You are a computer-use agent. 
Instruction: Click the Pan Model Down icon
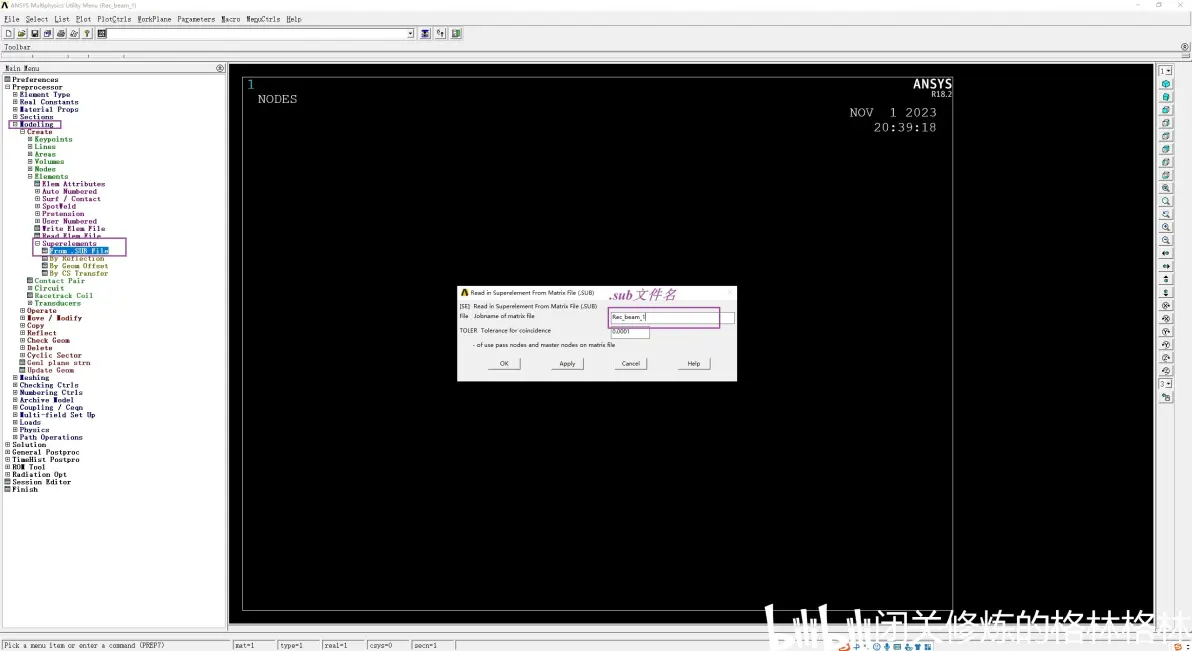[x=1165, y=292]
